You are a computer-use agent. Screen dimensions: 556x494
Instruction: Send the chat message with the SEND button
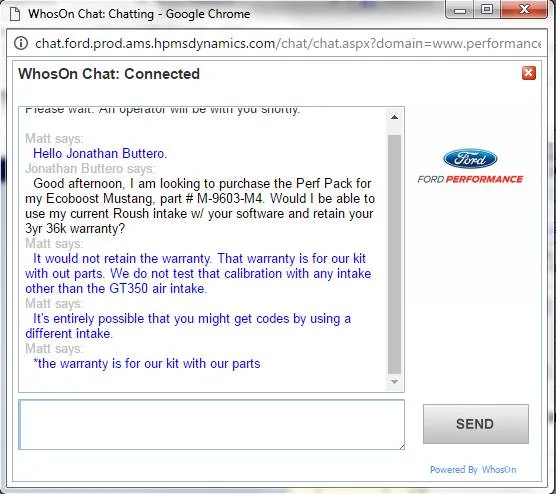pos(476,424)
